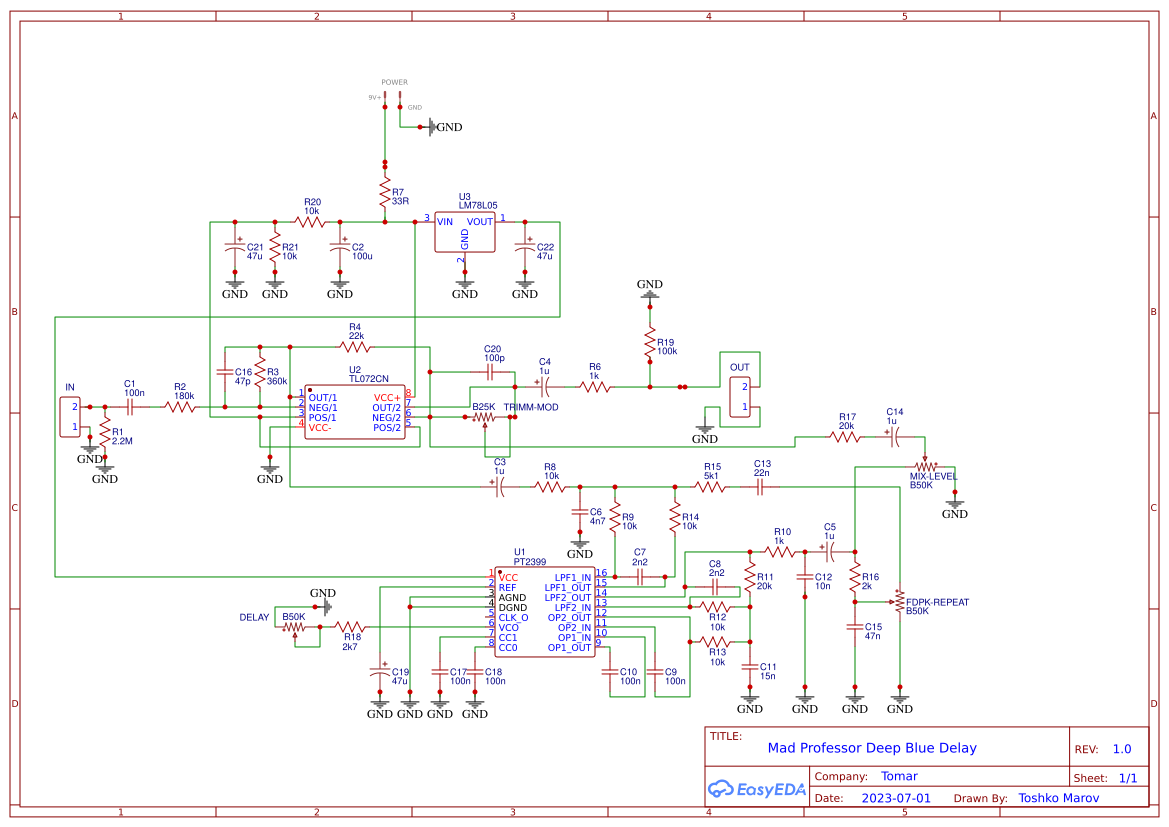
Task: Select resistor R7 33R below POWER
Action: [x=386, y=191]
